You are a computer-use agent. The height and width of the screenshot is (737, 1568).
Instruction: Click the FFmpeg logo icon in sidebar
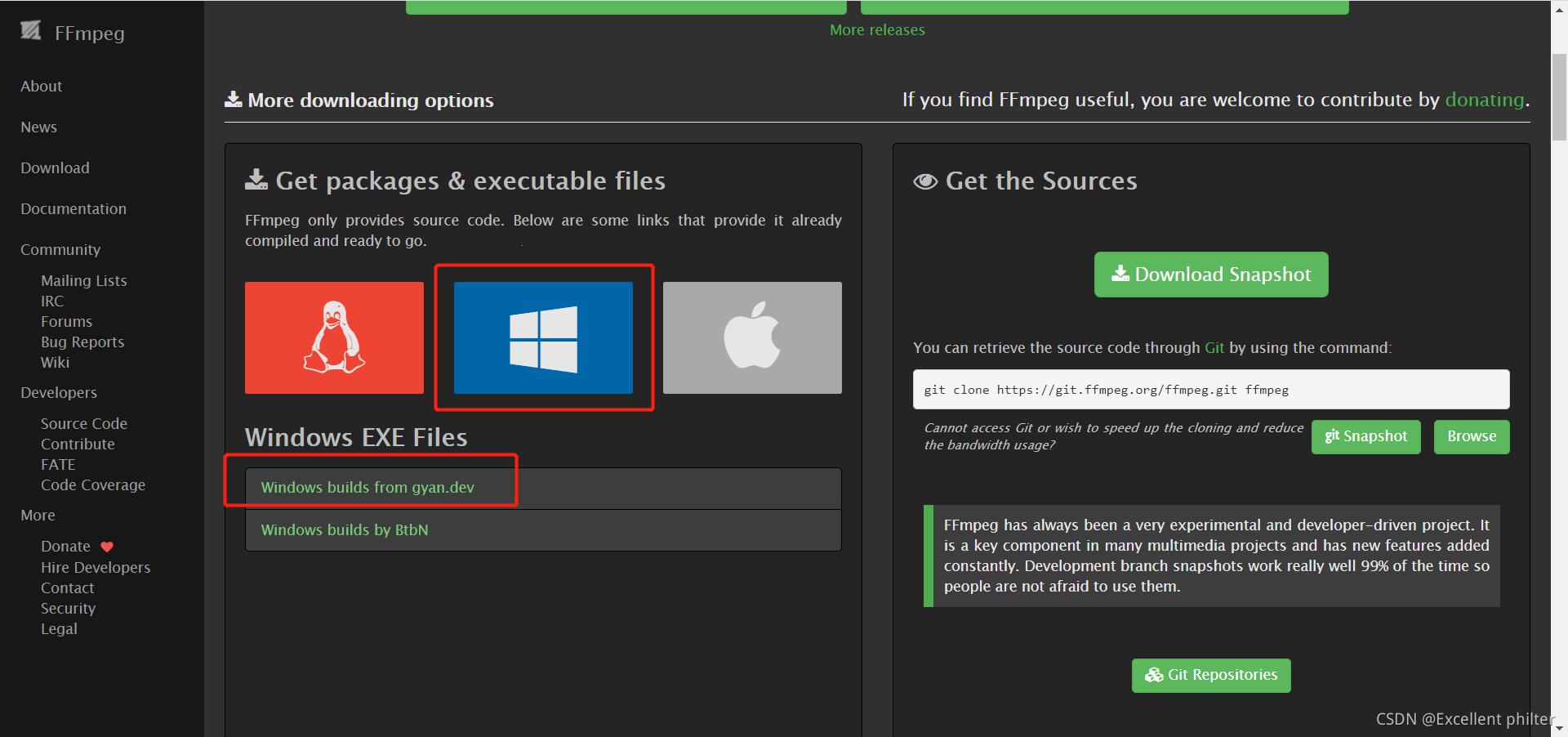(31, 31)
